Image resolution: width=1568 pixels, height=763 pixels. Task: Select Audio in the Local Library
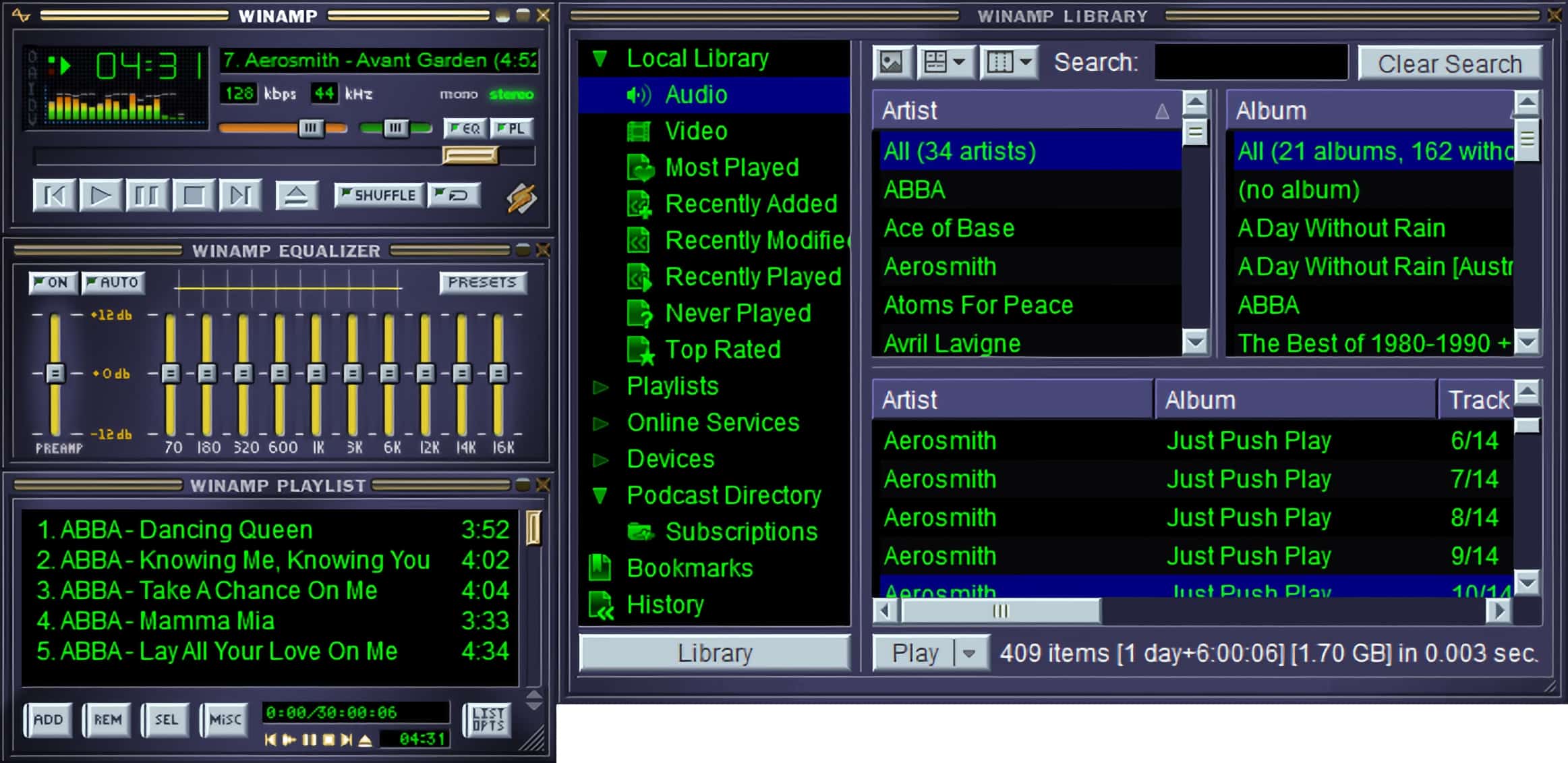point(714,95)
